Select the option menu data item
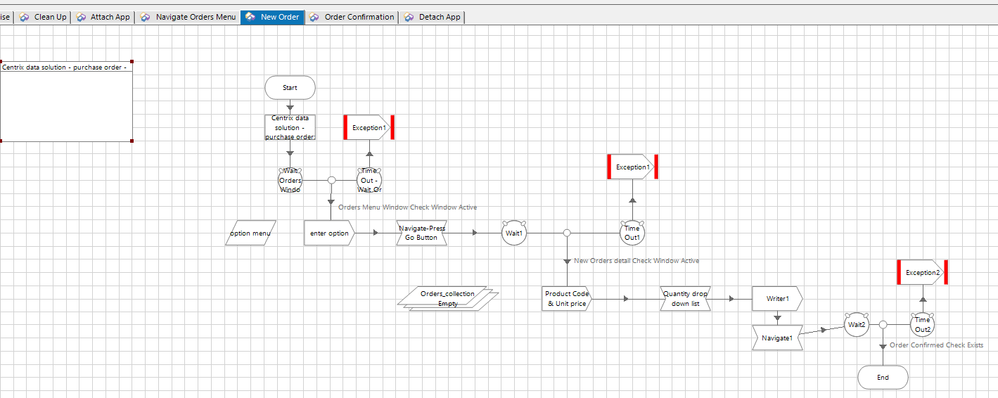 tap(251, 233)
